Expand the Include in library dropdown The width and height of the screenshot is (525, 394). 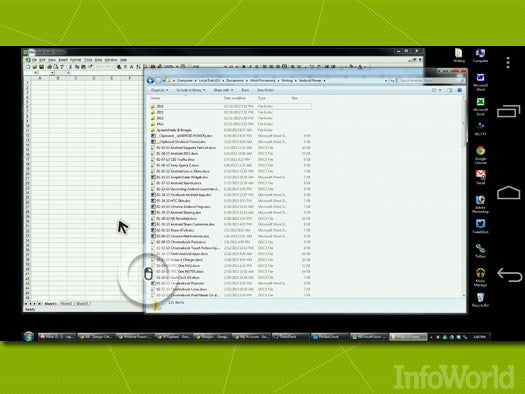click(x=191, y=90)
